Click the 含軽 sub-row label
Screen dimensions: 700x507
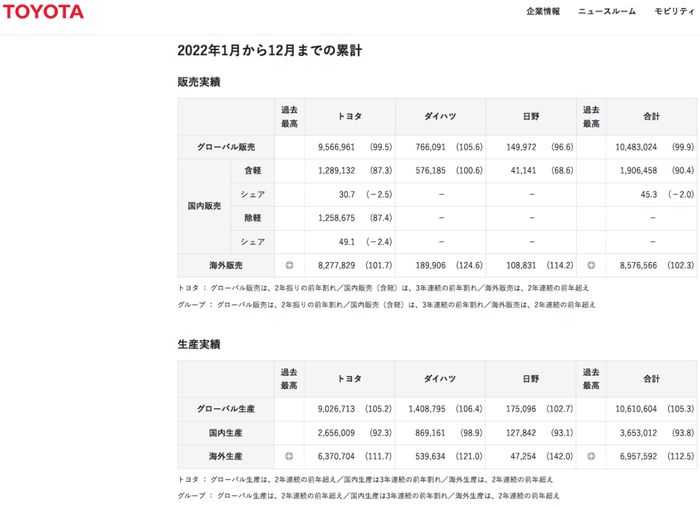tap(253, 170)
